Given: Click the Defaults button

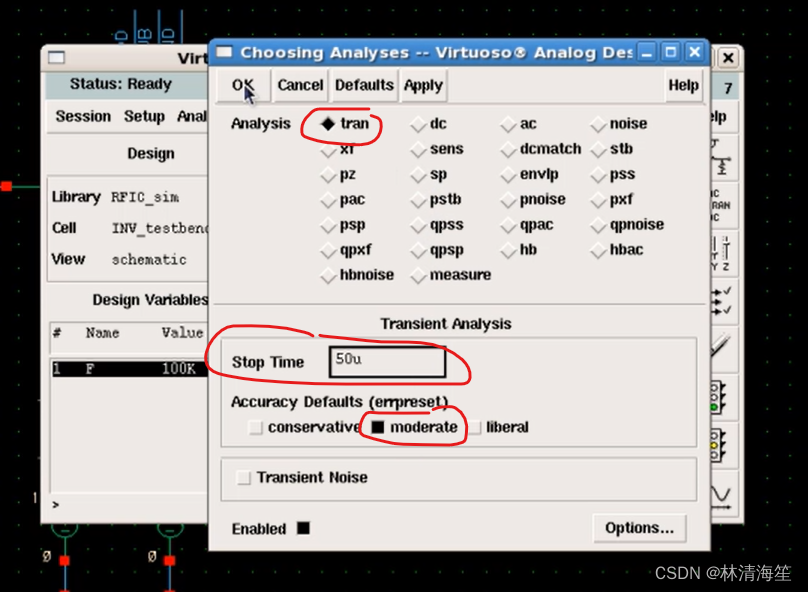Looking at the screenshot, I should point(364,85).
